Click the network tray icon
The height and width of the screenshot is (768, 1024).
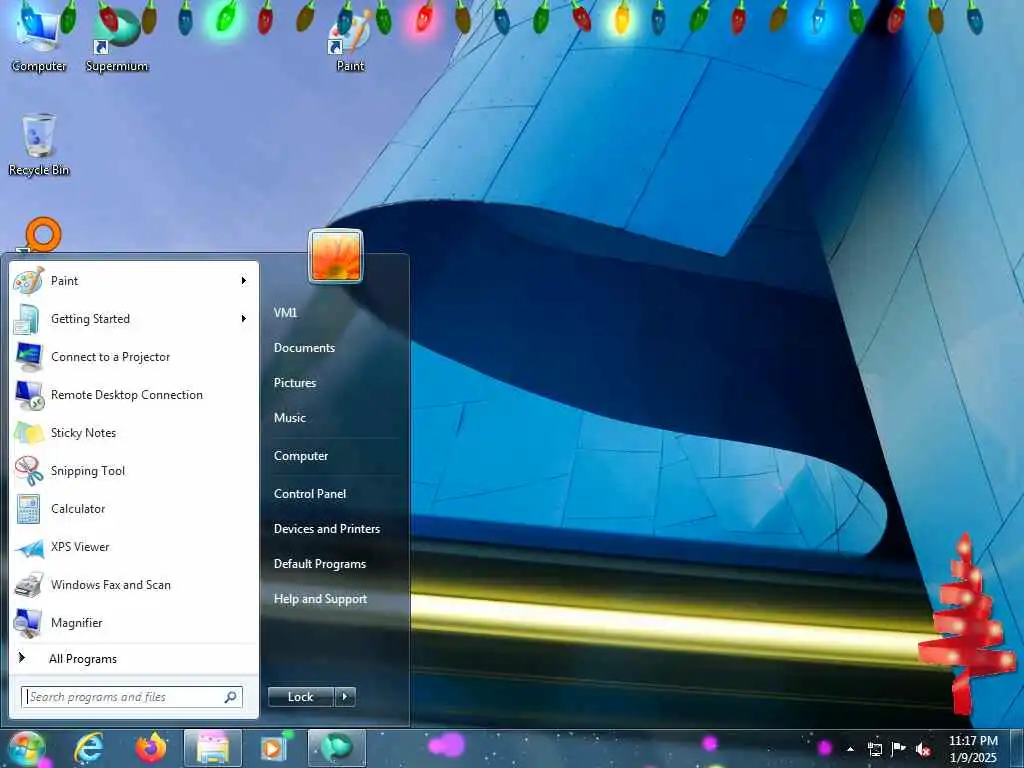pyautogui.click(x=874, y=749)
